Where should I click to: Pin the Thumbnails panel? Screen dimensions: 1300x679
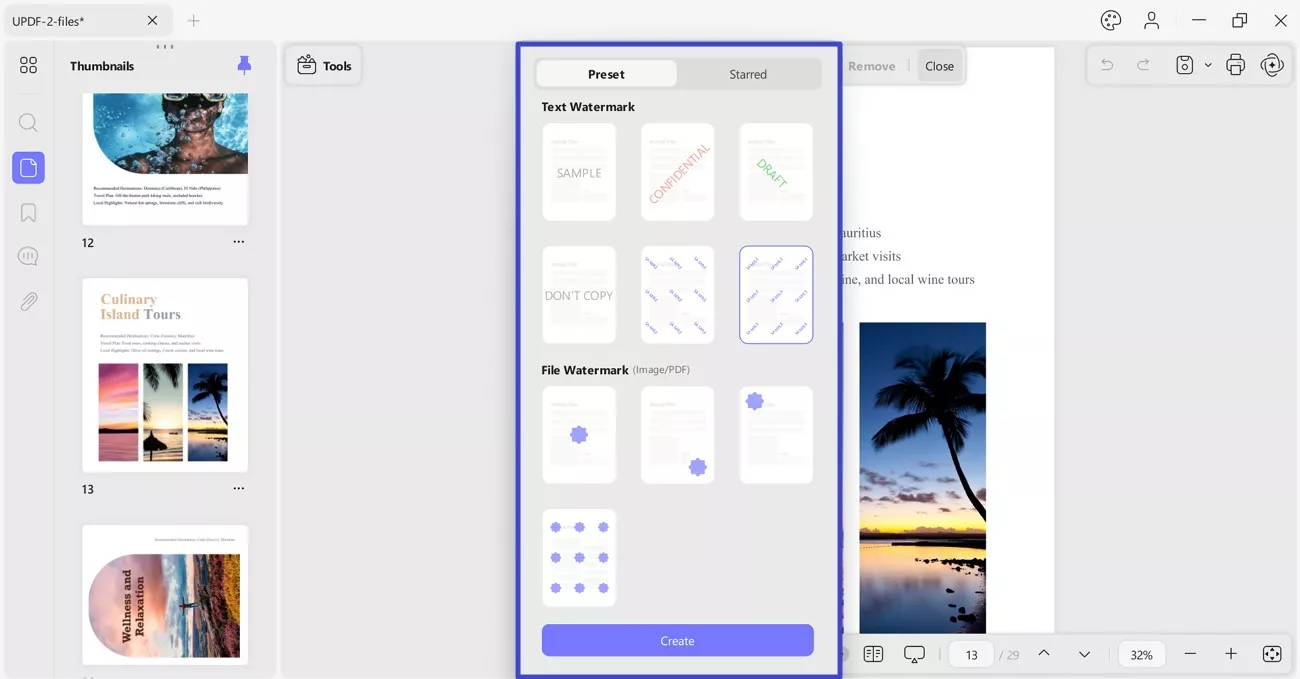[x=244, y=65]
